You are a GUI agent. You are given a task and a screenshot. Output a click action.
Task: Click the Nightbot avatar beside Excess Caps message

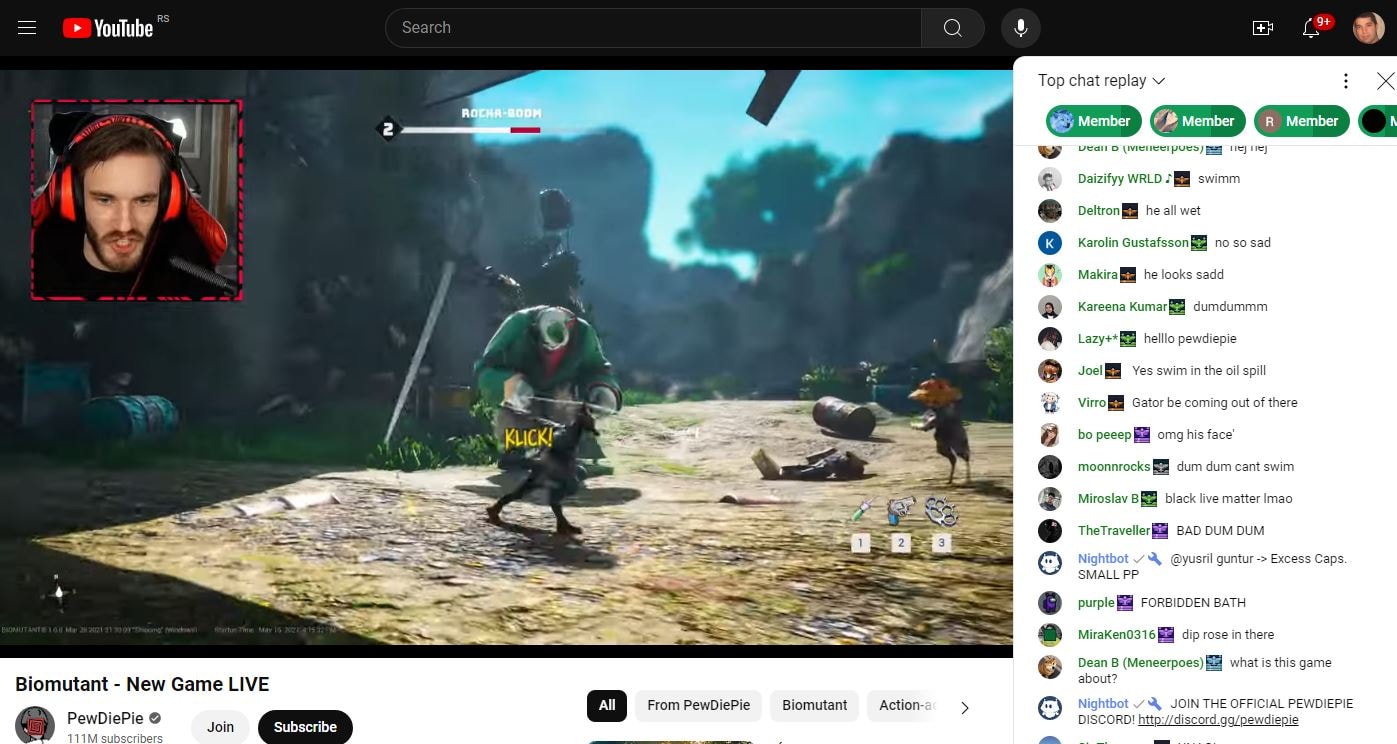pyautogui.click(x=1050, y=563)
